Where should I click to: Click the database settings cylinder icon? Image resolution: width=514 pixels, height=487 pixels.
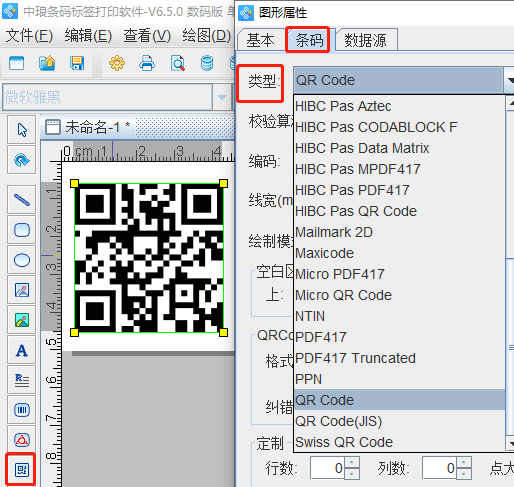(207, 63)
